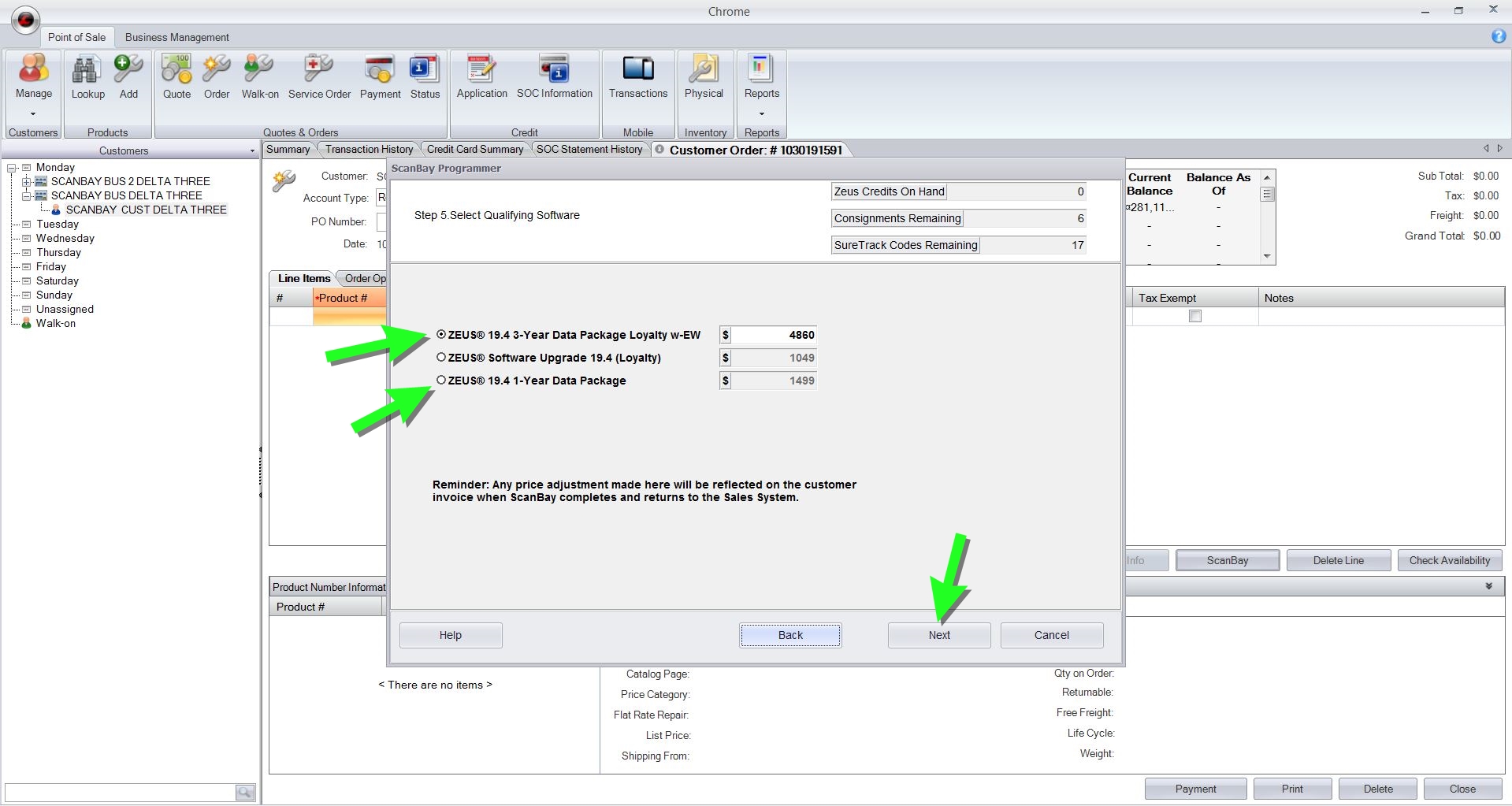Open the Transaction History tab
The image size is (1512, 806).
[x=369, y=149]
